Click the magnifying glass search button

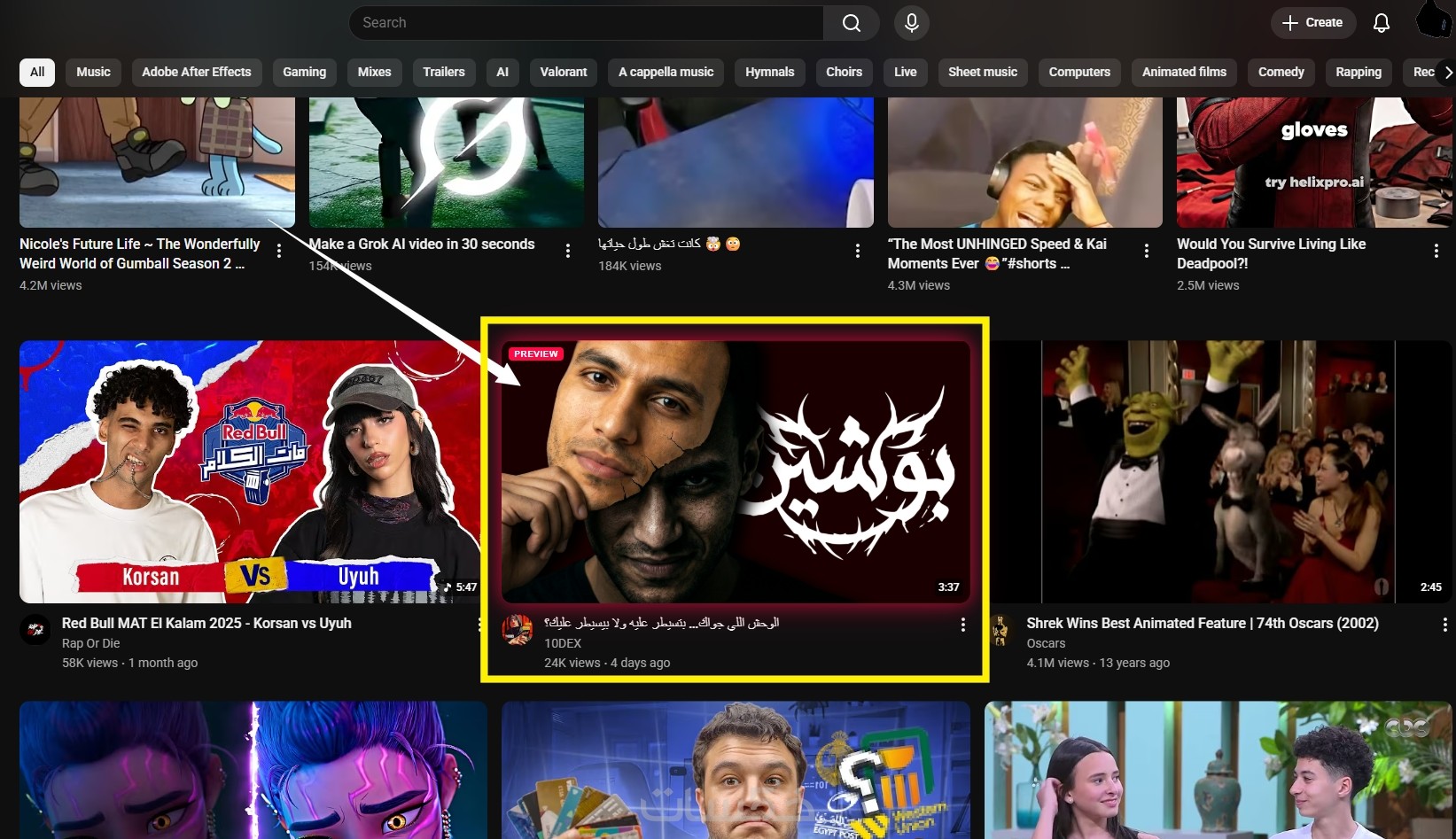pyautogui.click(x=851, y=23)
